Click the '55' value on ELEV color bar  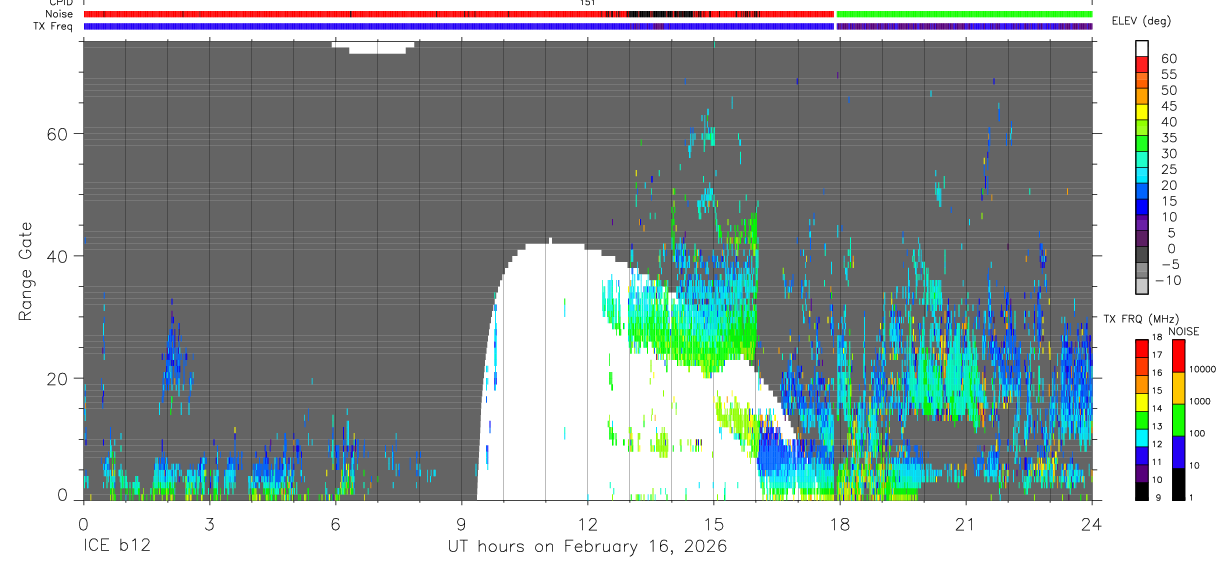click(x=1168, y=75)
